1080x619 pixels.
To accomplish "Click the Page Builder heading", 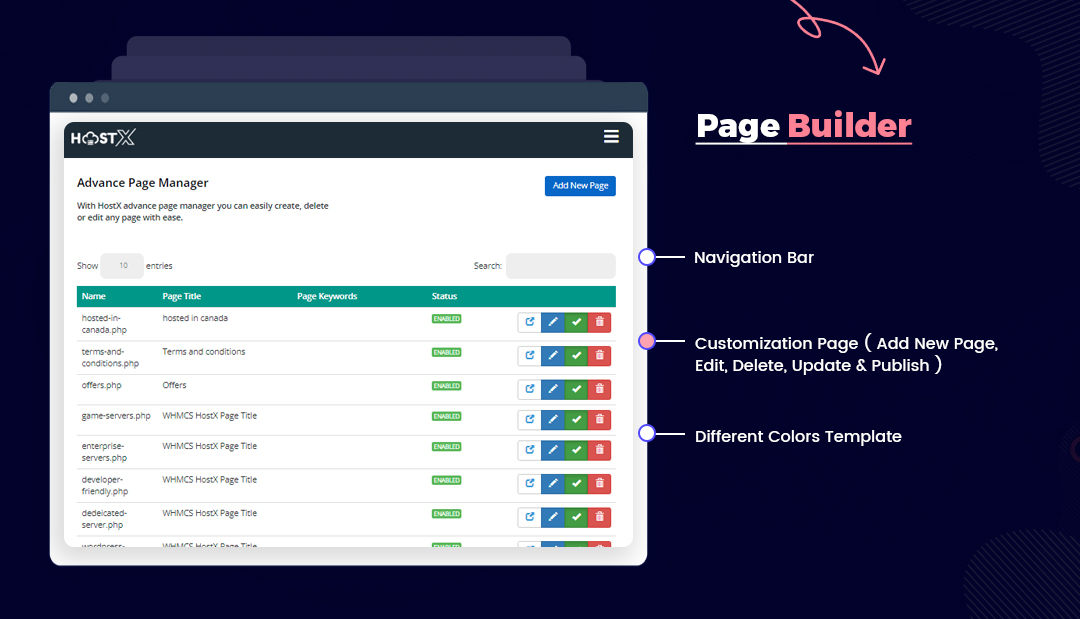I will (804, 126).
